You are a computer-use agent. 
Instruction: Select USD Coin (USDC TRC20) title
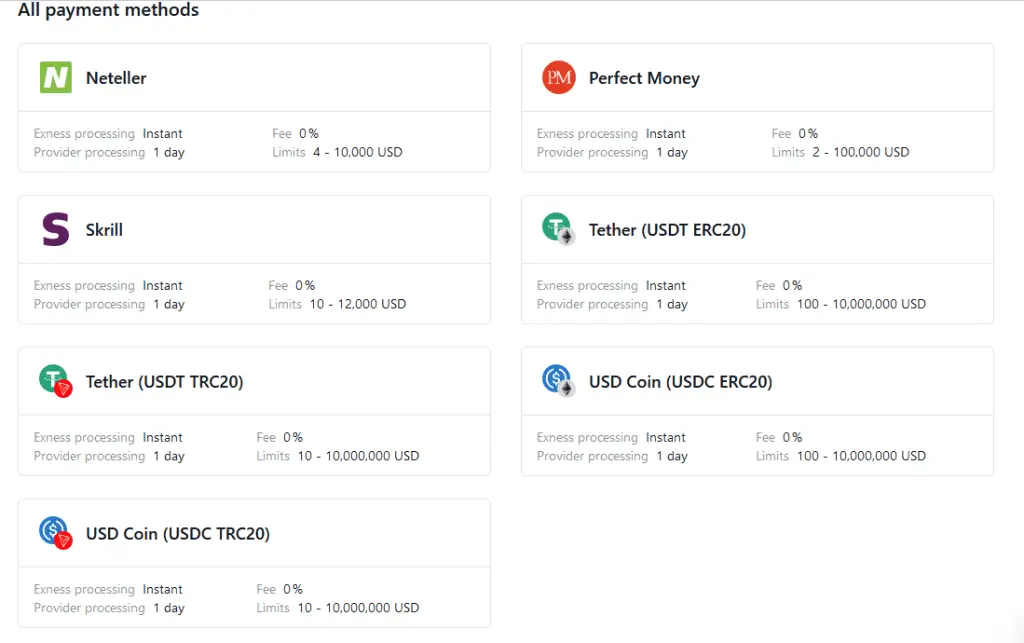pos(177,534)
